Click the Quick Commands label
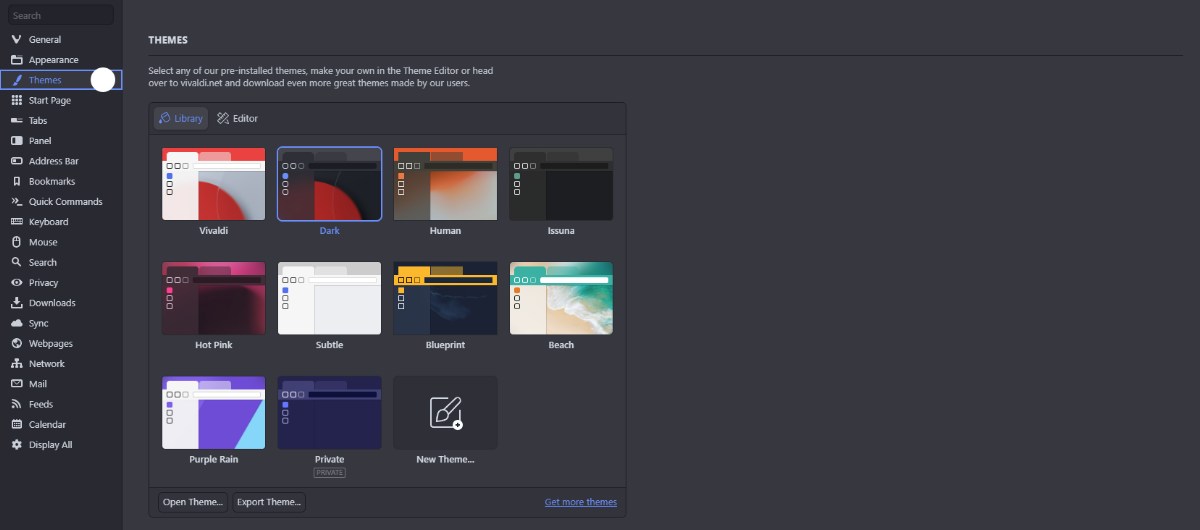Viewport: 1200px width, 530px height. pos(65,201)
